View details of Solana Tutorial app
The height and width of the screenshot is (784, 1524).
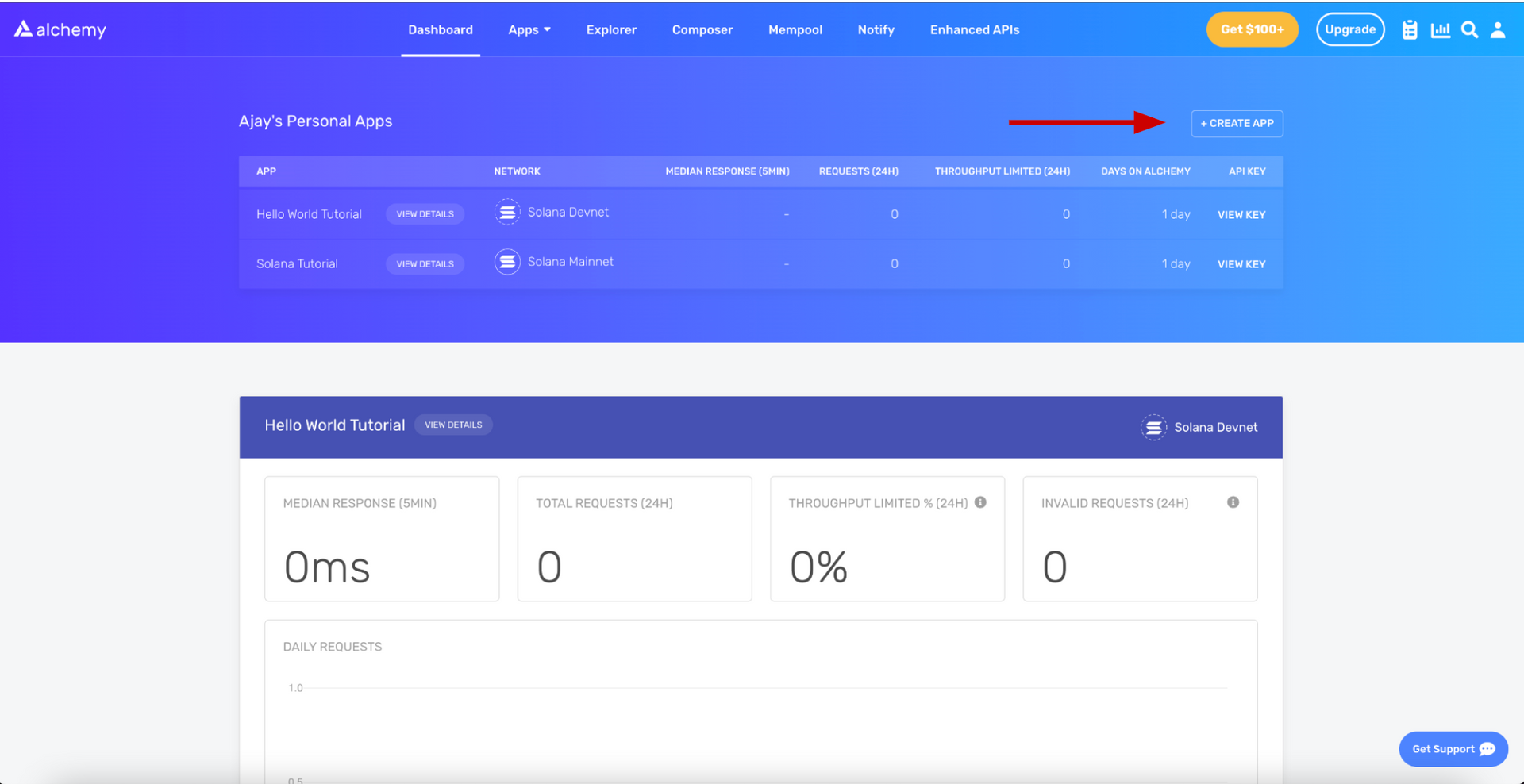click(425, 263)
